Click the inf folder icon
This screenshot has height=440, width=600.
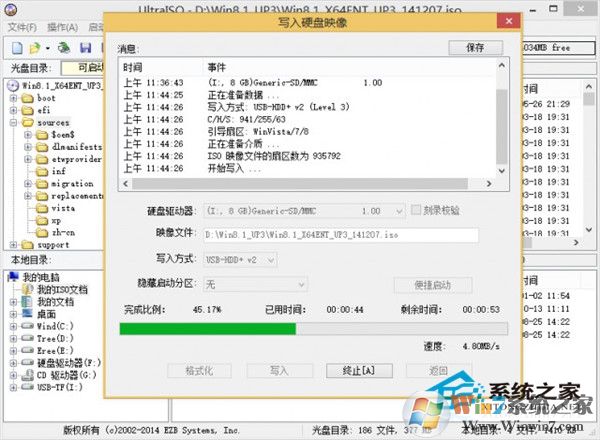tap(42, 172)
